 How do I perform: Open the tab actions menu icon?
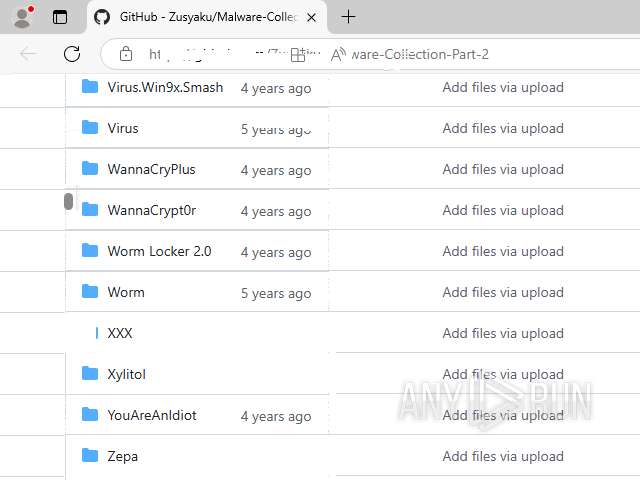[x=60, y=17]
